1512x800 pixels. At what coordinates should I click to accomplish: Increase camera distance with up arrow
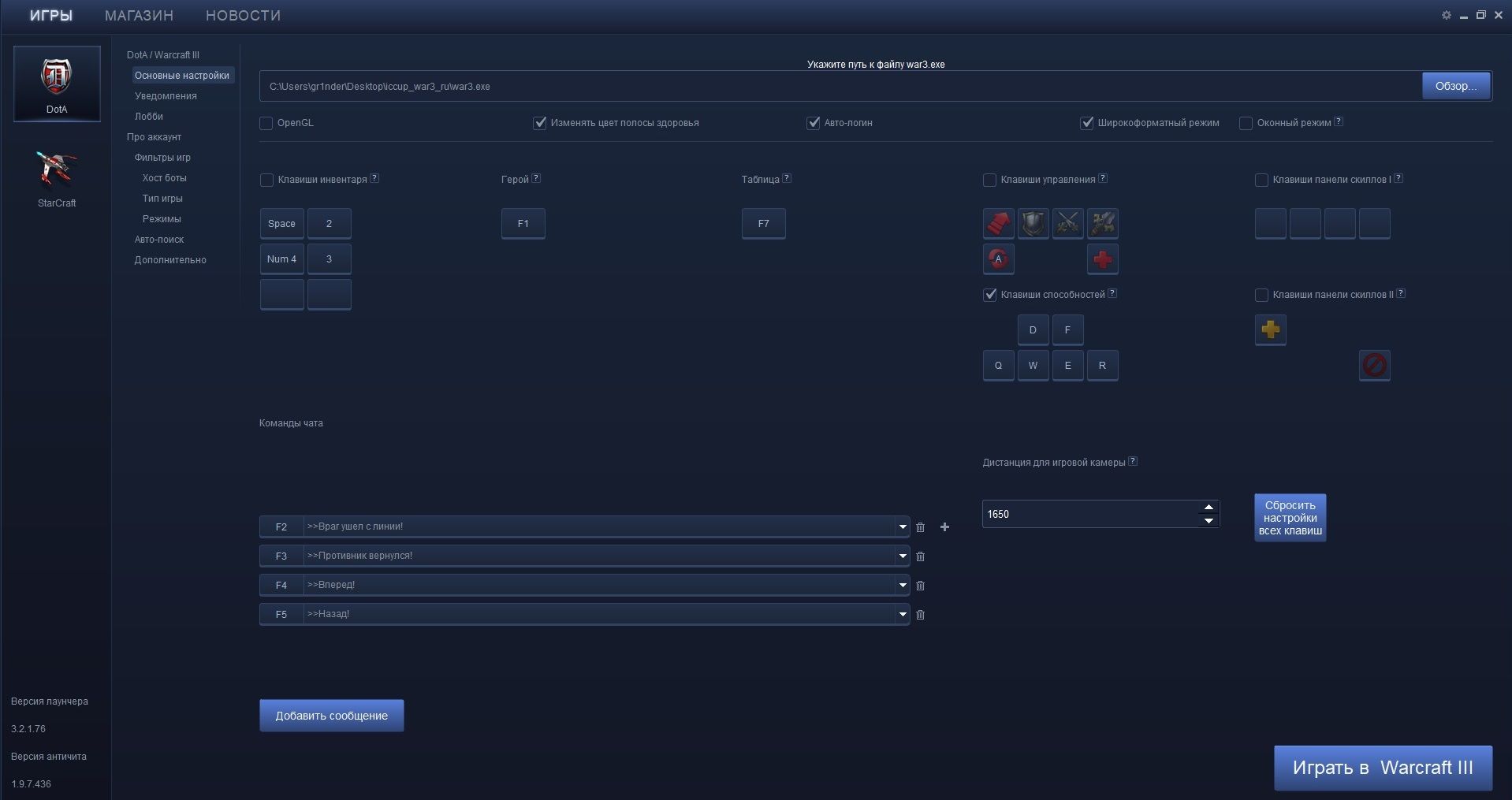click(x=1208, y=508)
